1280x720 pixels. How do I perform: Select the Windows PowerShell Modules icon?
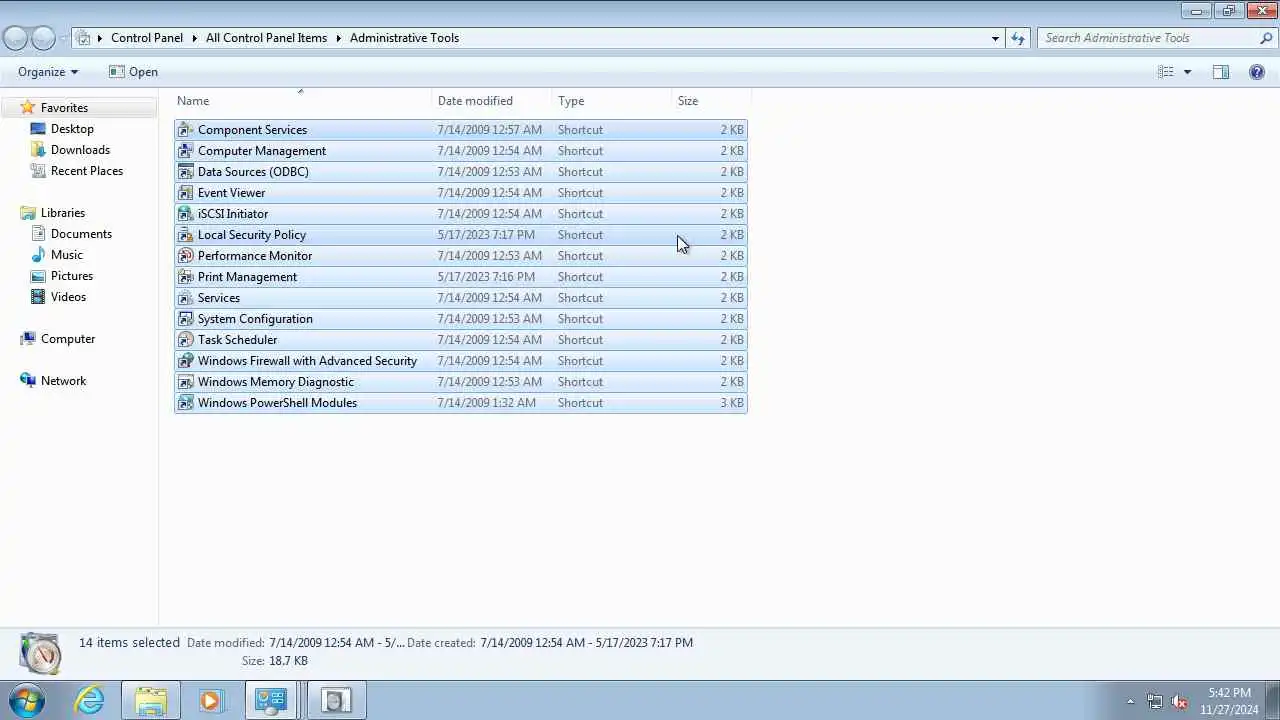click(x=185, y=403)
